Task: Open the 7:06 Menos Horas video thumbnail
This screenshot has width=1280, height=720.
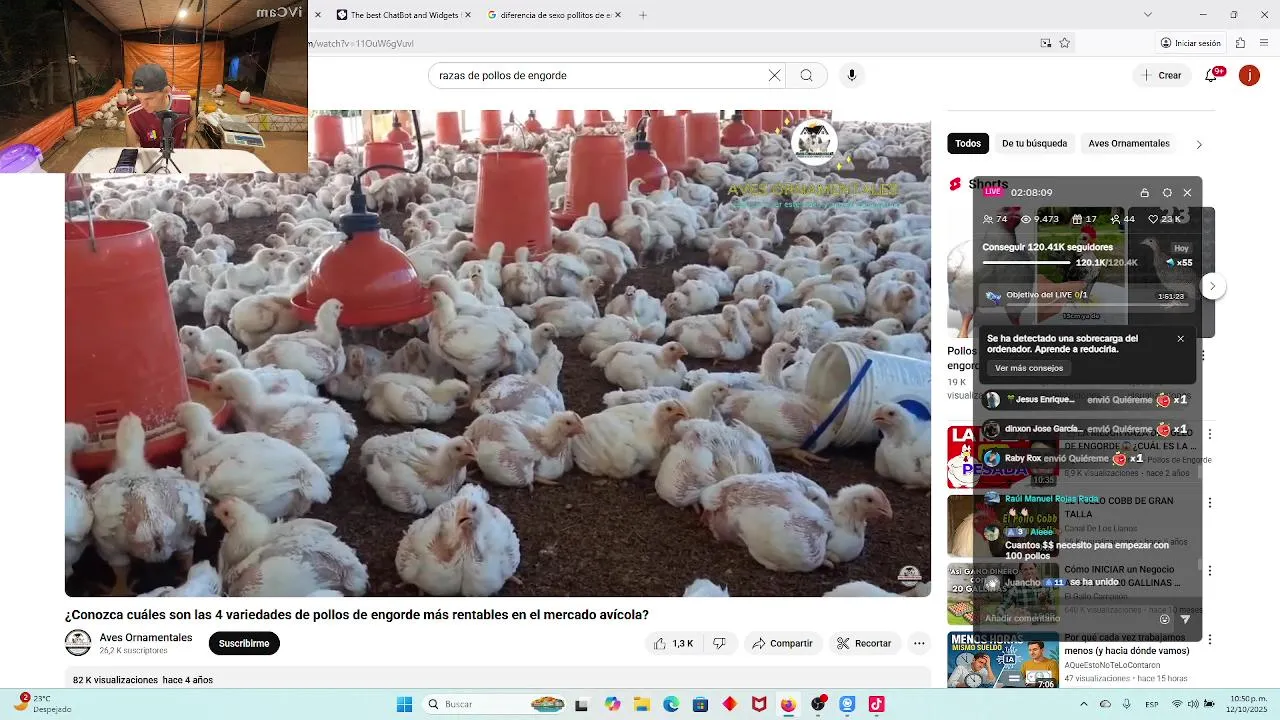Action: click(1003, 661)
